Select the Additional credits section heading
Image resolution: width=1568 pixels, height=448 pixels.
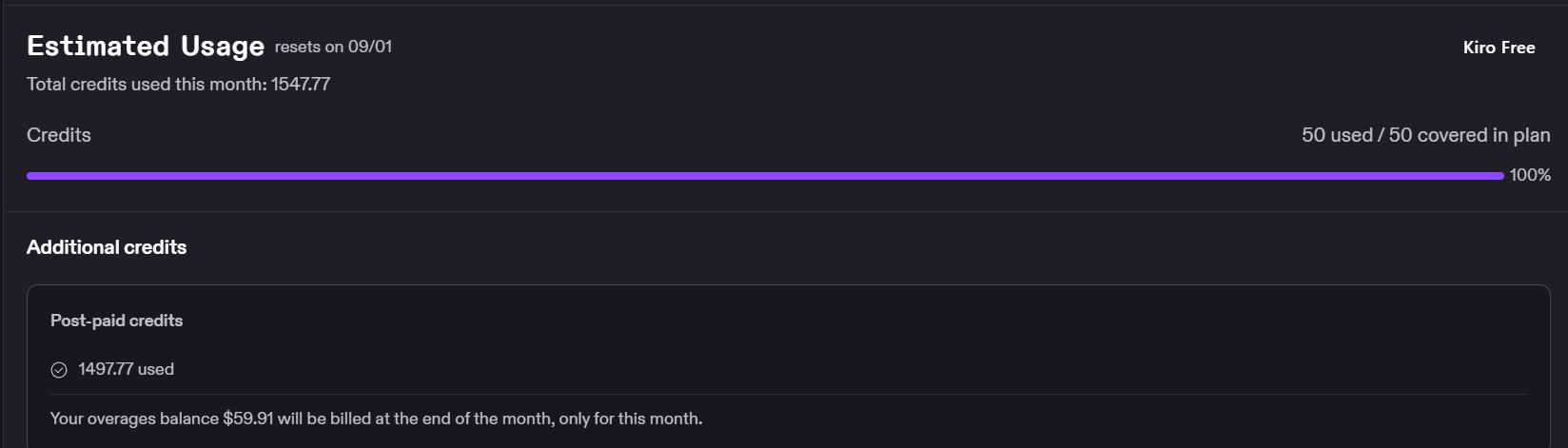coord(107,247)
